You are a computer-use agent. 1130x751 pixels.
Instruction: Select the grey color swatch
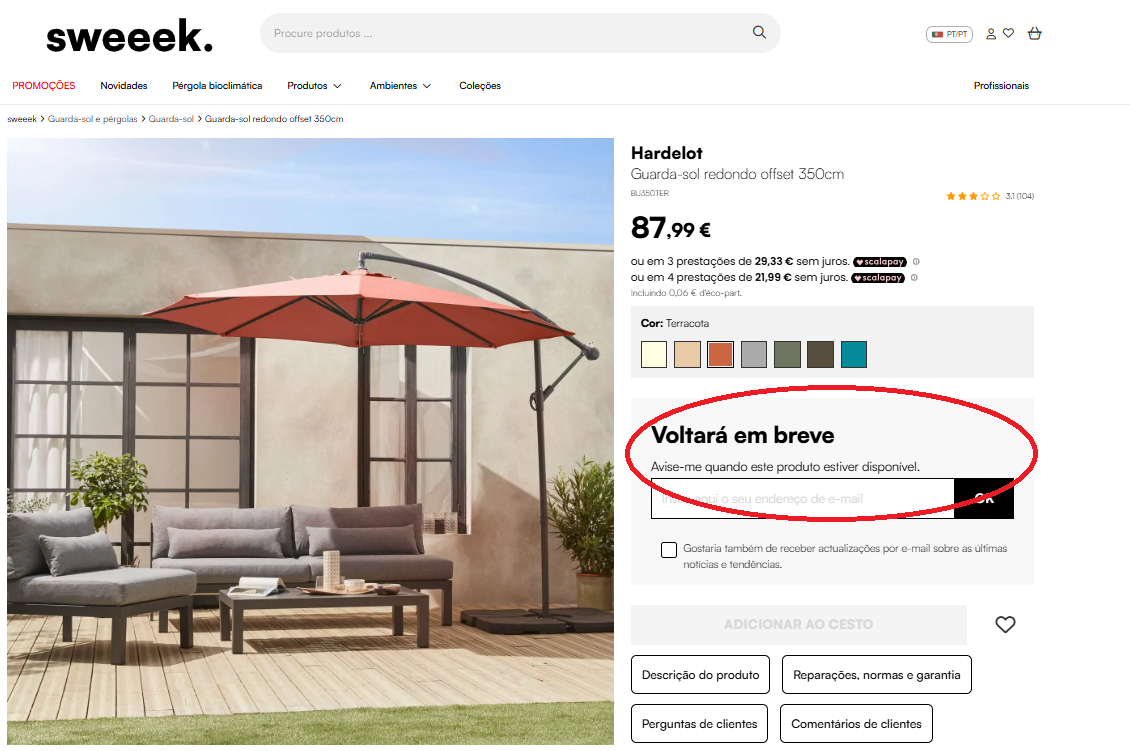click(x=754, y=355)
